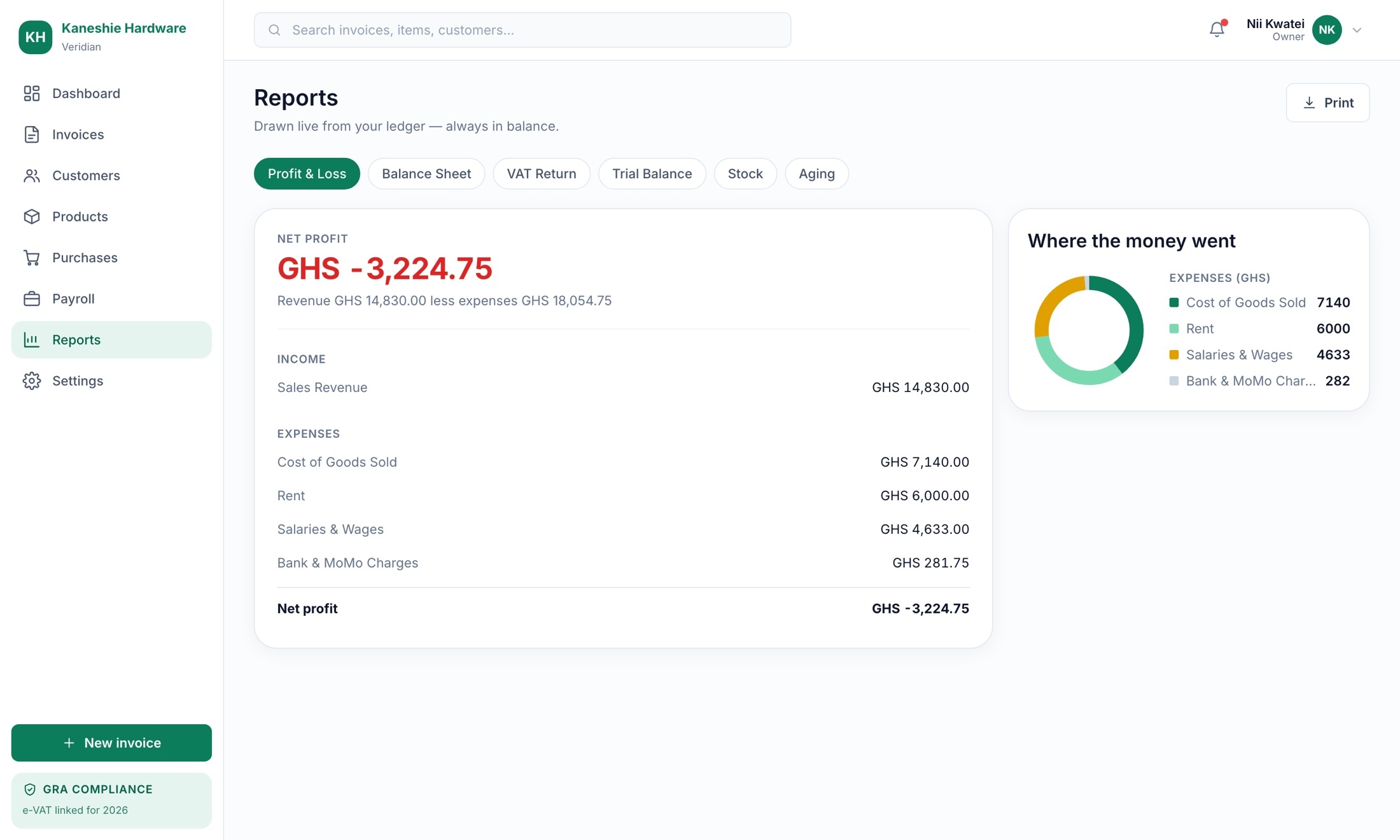1400x840 pixels.
Task: Click the Salaries & Wages expense label
Action: (330, 529)
